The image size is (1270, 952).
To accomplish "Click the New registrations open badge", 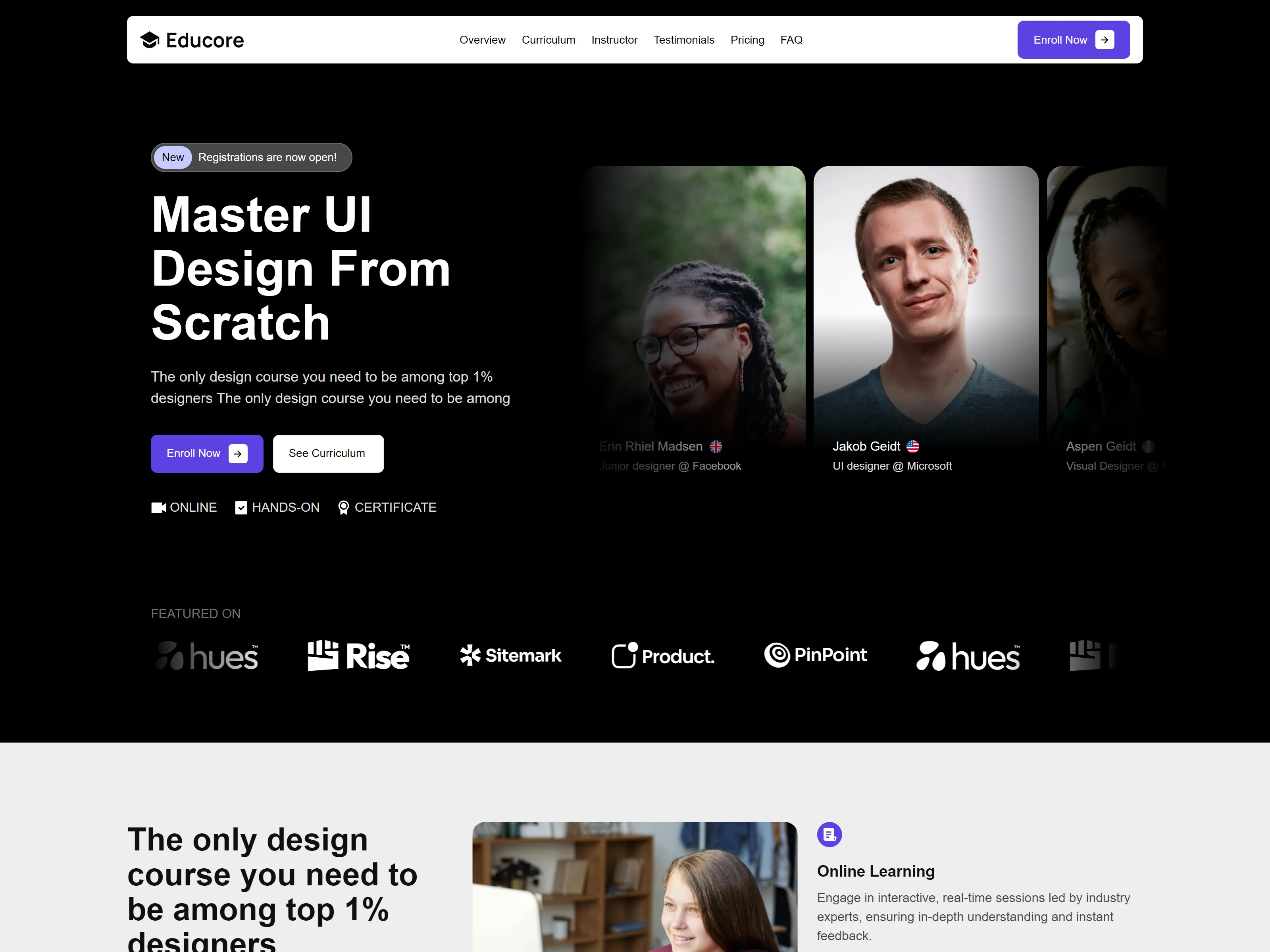I will click(252, 158).
